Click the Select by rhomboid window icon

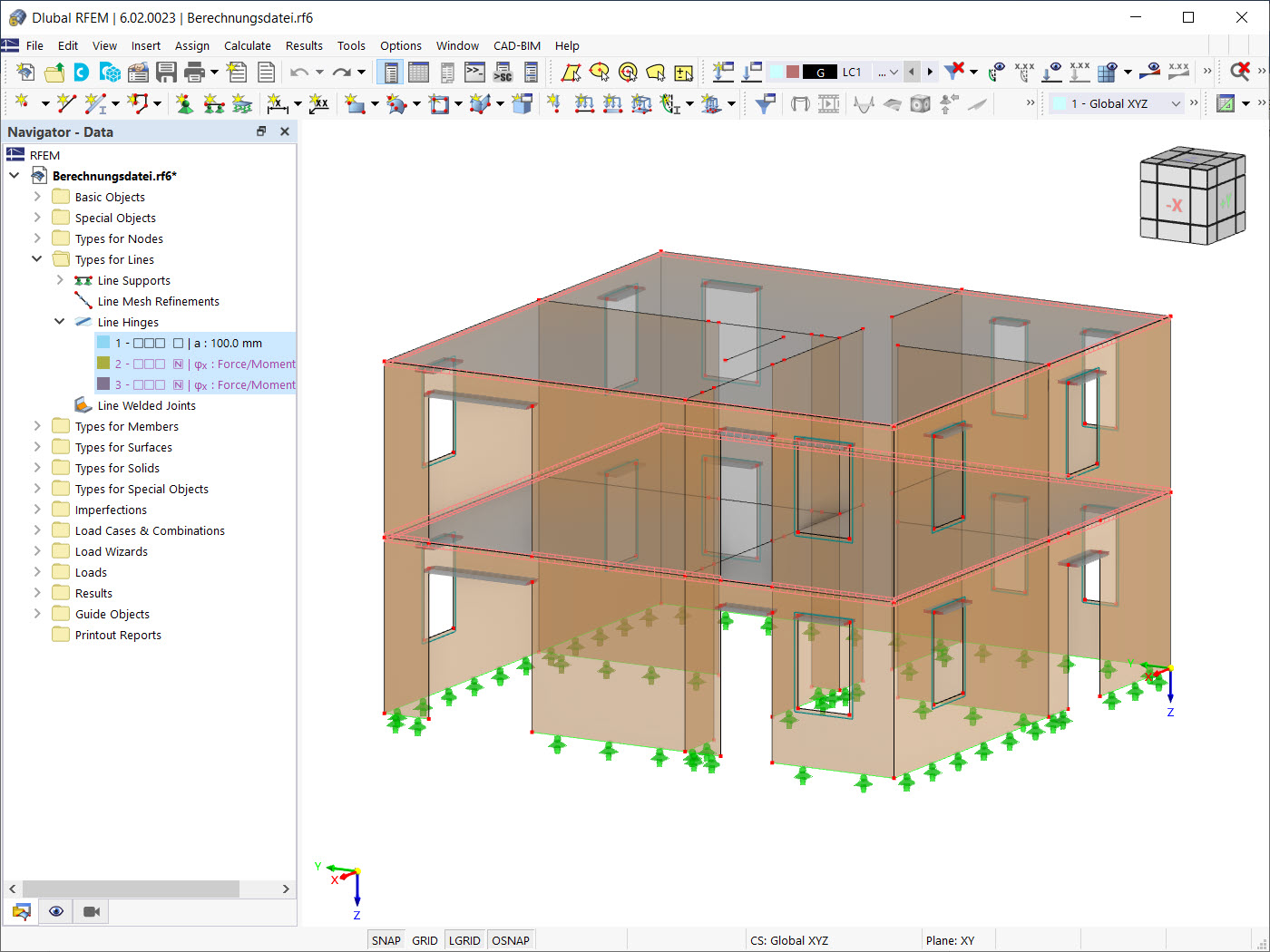[x=571, y=73]
